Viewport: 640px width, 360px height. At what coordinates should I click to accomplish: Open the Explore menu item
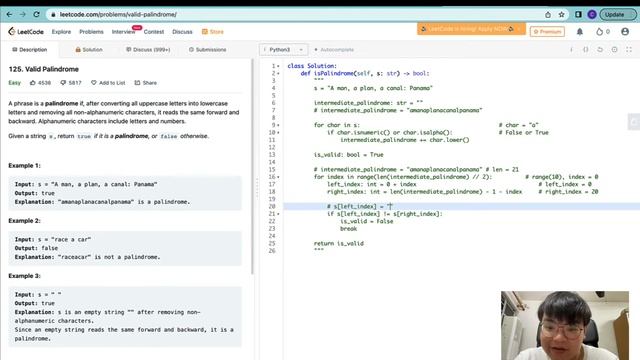(x=61, y=32)
